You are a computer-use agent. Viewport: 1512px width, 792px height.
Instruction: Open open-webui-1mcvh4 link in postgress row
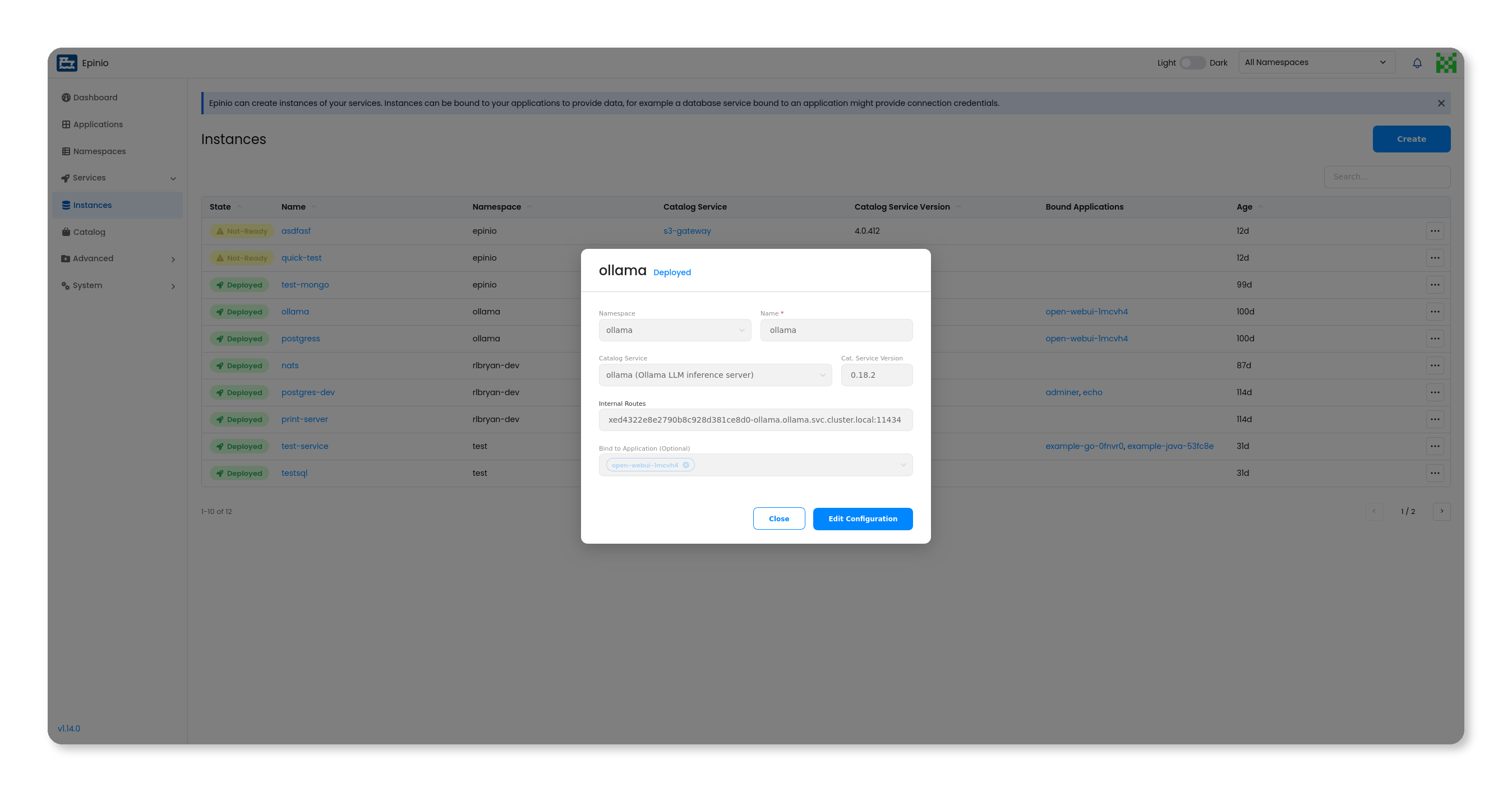[1086, 339]
